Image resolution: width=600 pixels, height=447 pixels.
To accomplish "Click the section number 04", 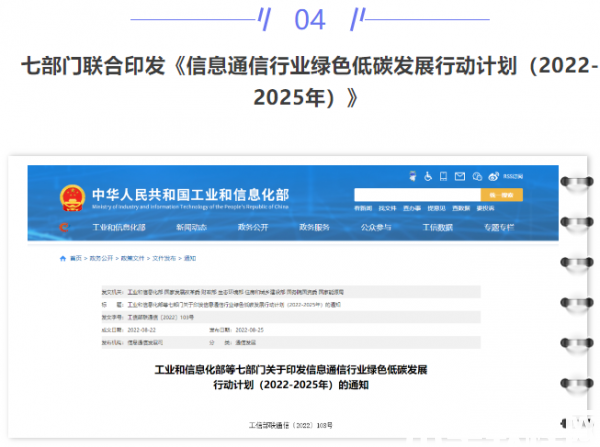I will pos(310,20).
